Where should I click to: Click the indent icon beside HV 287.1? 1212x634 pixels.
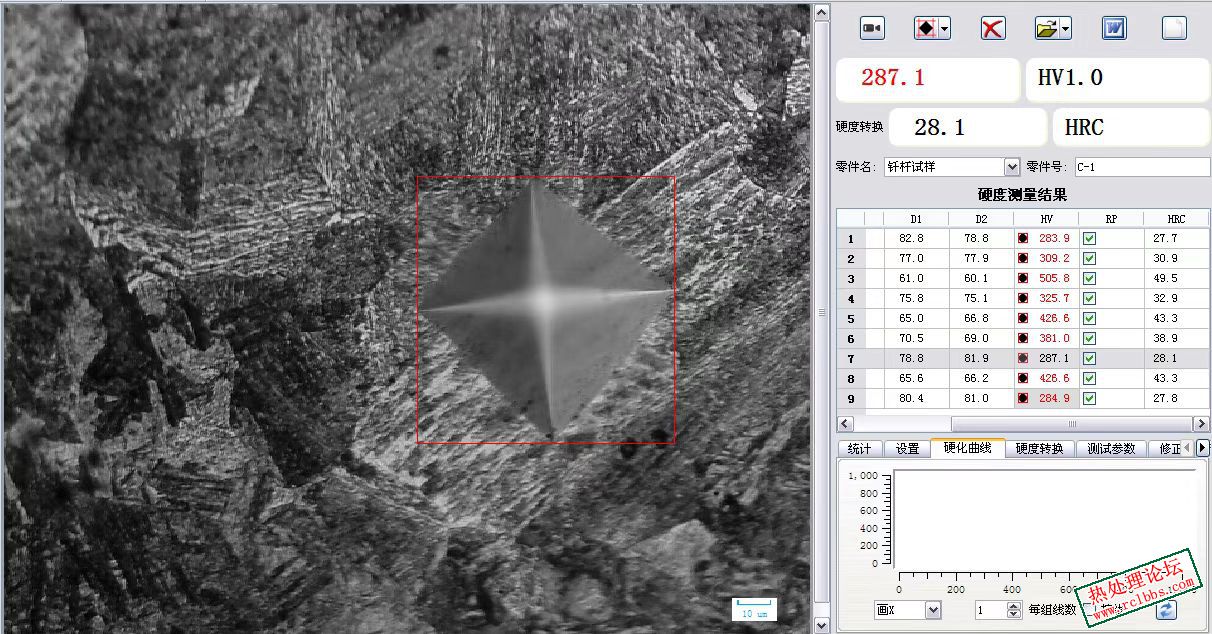(1023, 358)
